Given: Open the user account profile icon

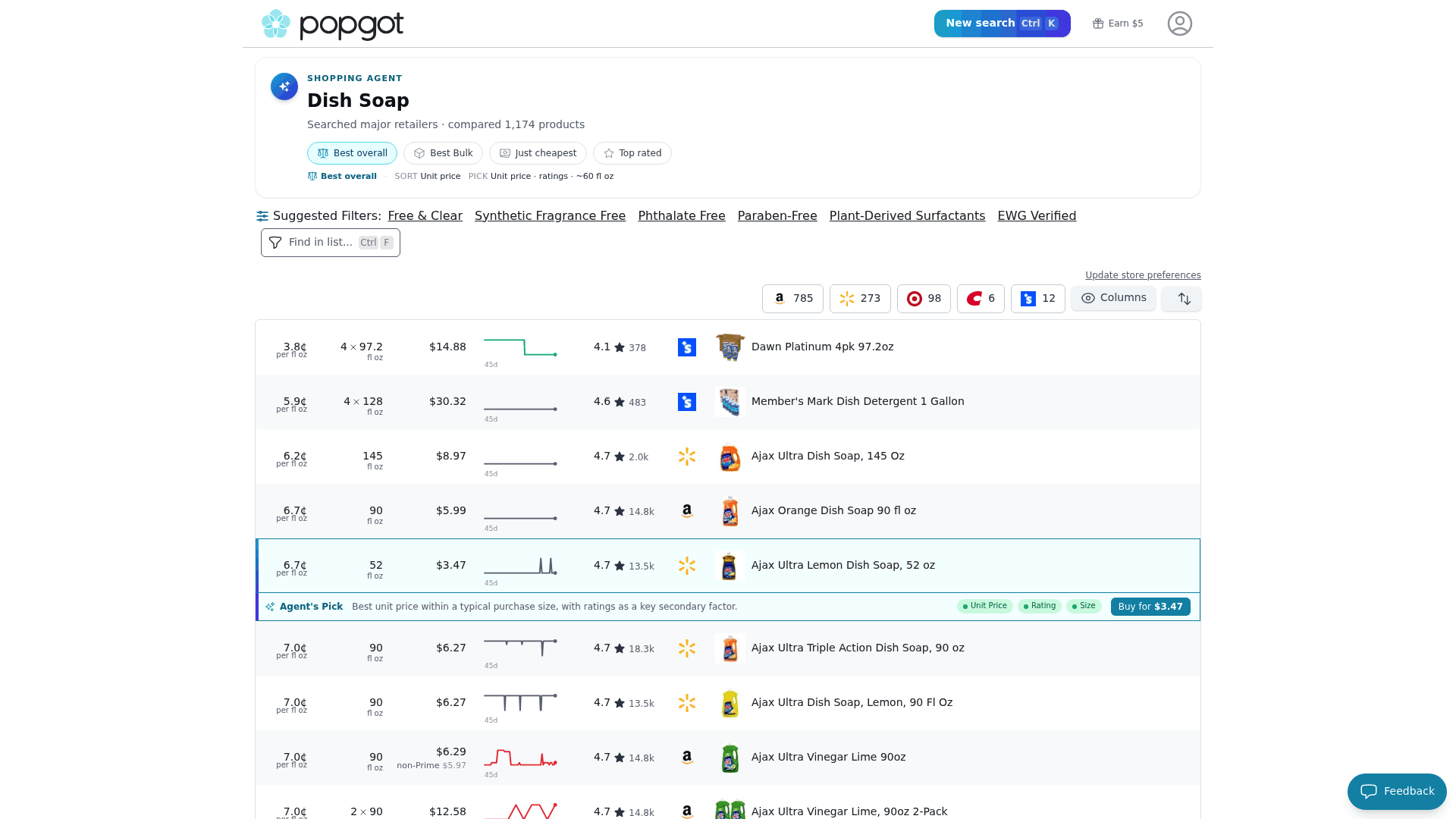Looking at the screenshot, I should (x=1179, y=24).
